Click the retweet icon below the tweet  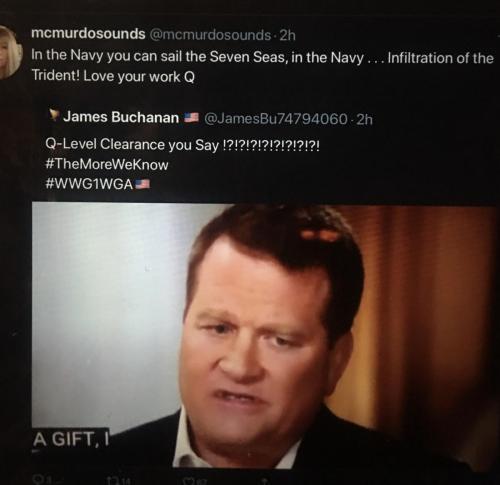point(114,480)
